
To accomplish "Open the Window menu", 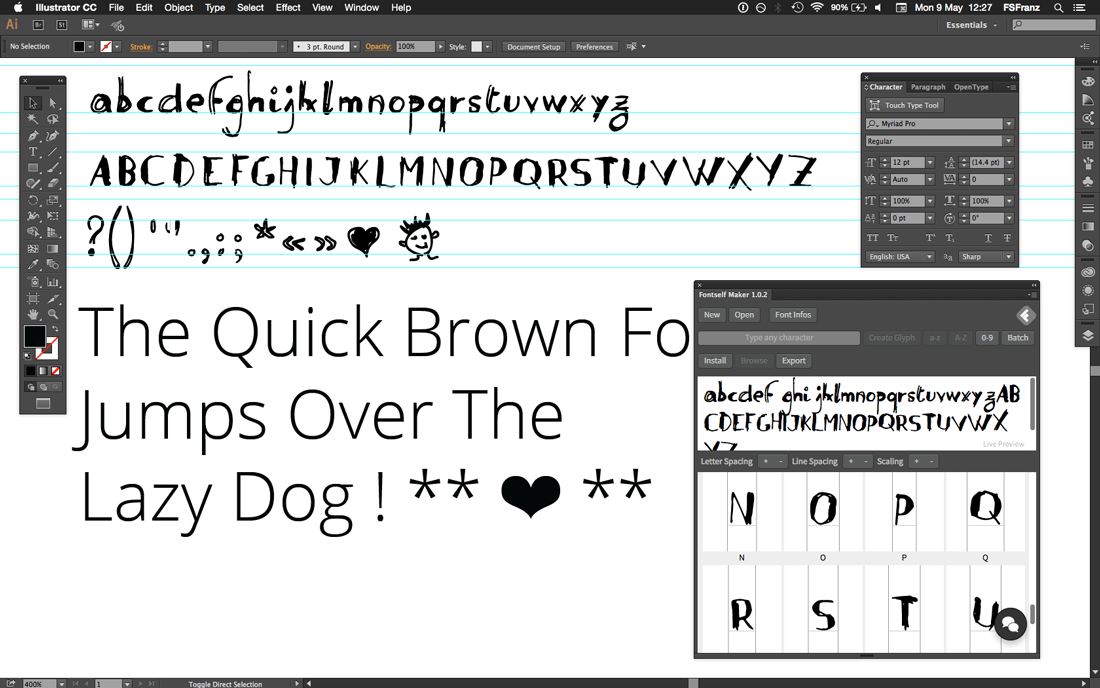I will tap(360, 7).
